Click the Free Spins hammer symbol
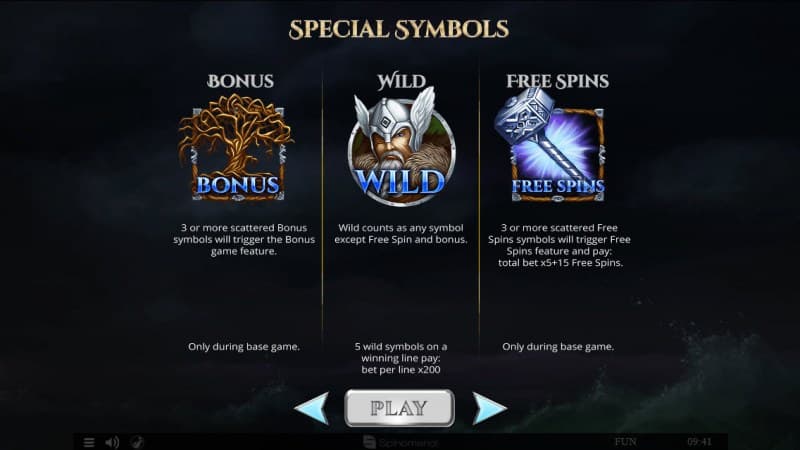This screenshot has height=450, width=800. click(551, 145)
